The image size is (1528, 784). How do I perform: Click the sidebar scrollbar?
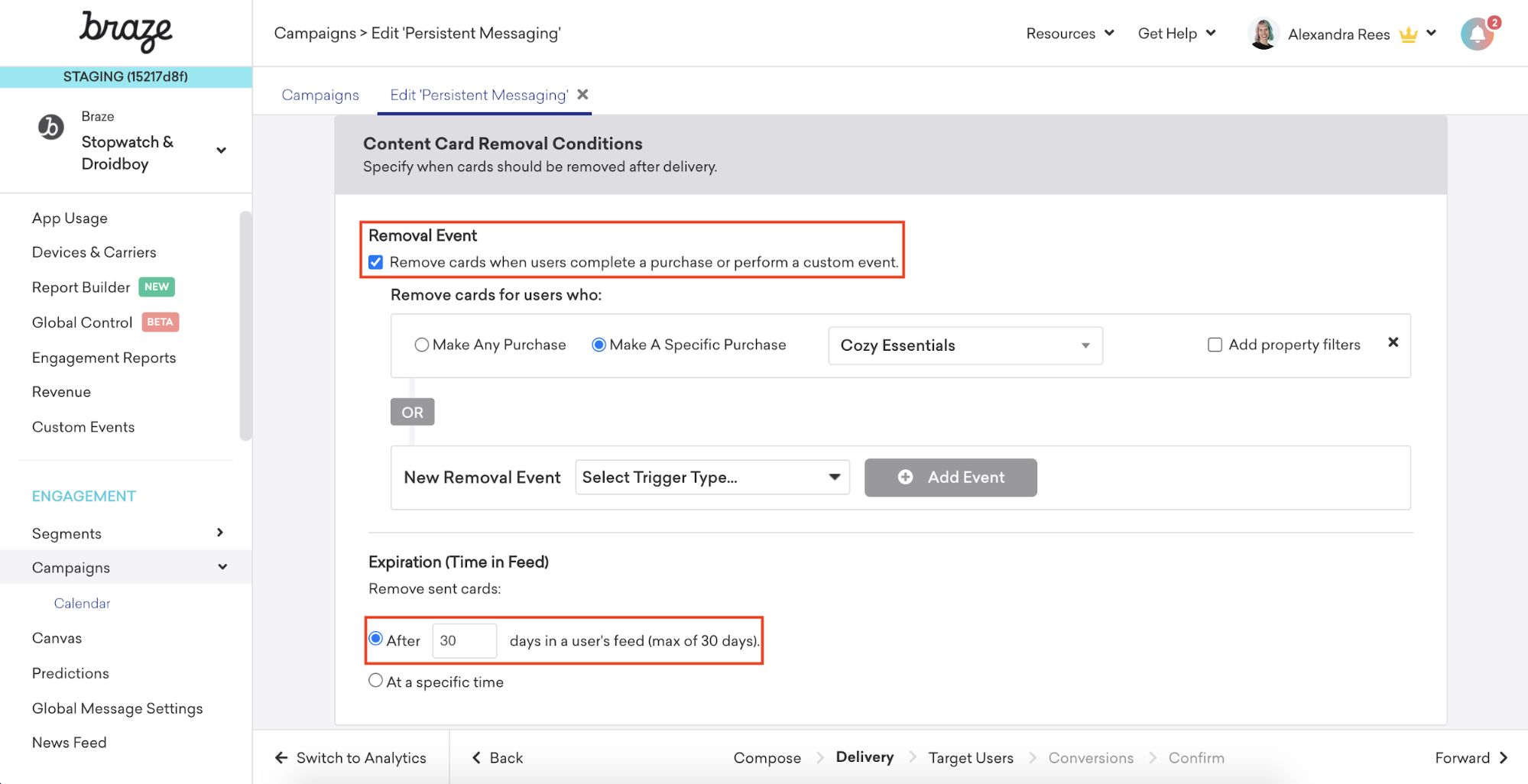point(245,326)
